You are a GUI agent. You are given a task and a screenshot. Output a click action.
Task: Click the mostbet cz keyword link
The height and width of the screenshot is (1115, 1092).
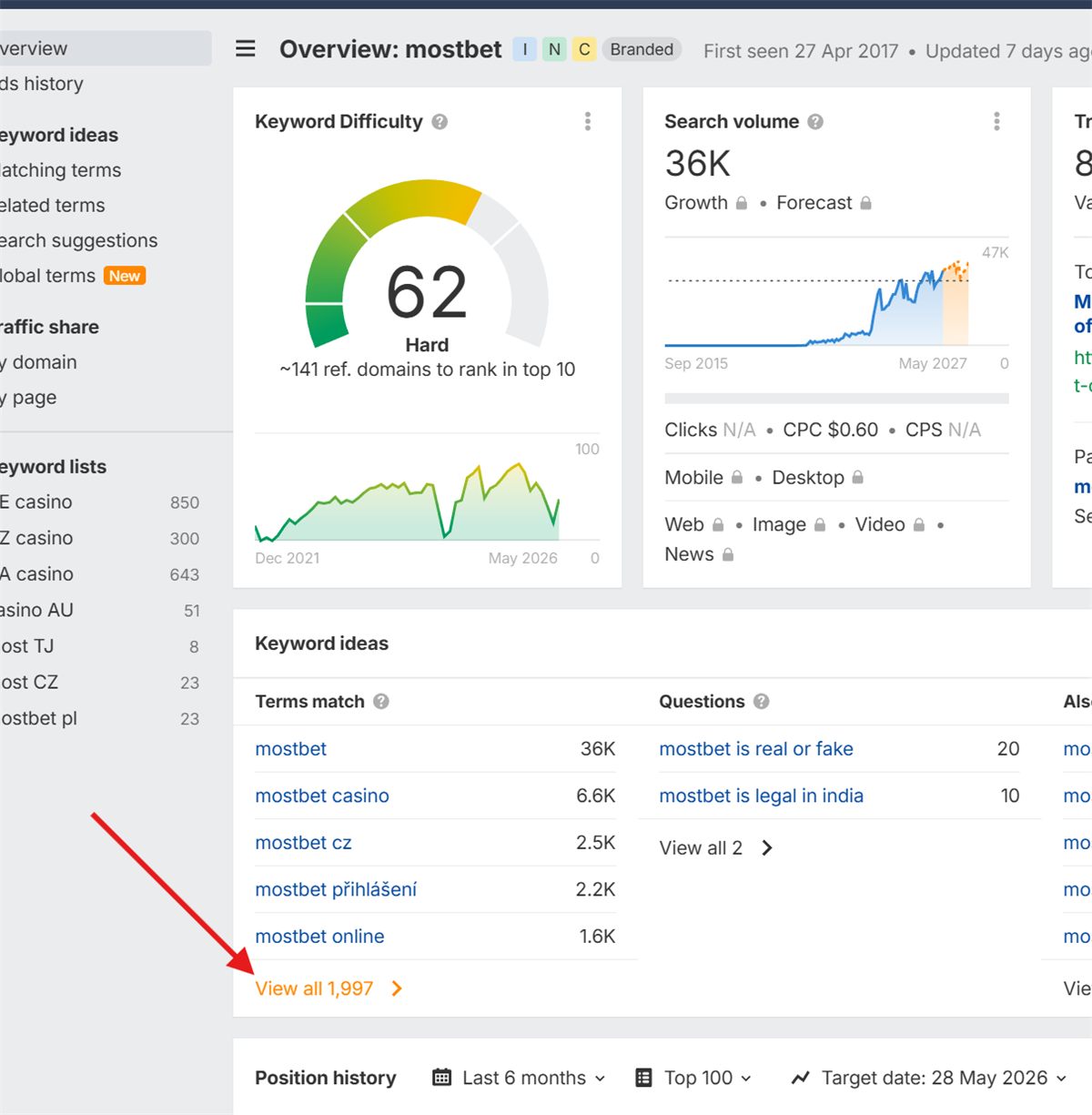303,843
